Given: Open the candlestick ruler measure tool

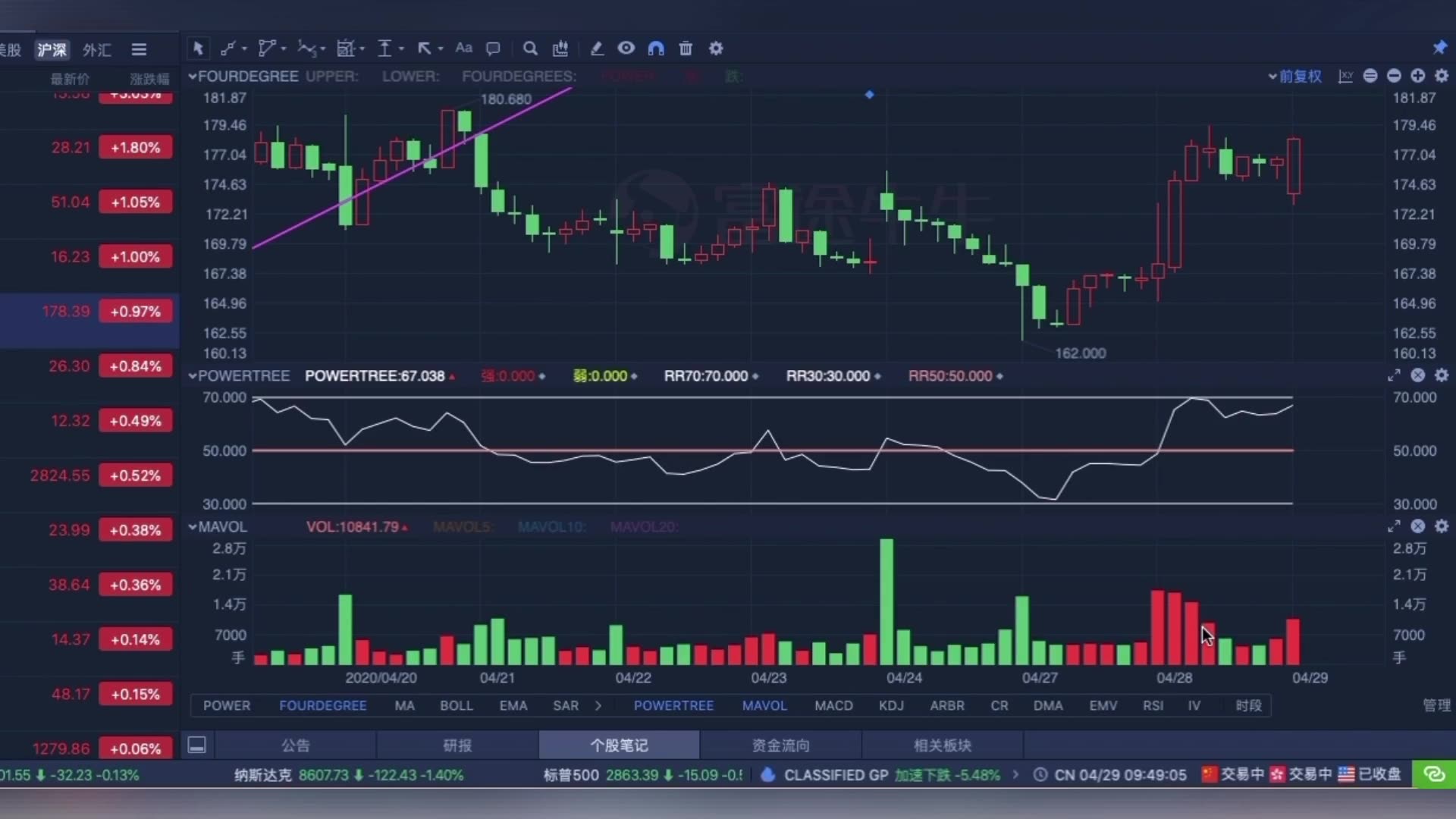Looking at the screenshot, I should click(560, 49).
